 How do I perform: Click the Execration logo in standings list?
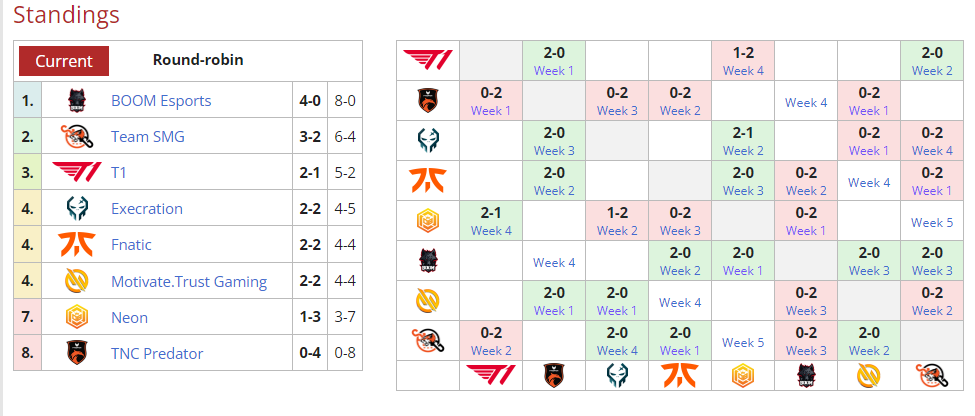[77, 208]
